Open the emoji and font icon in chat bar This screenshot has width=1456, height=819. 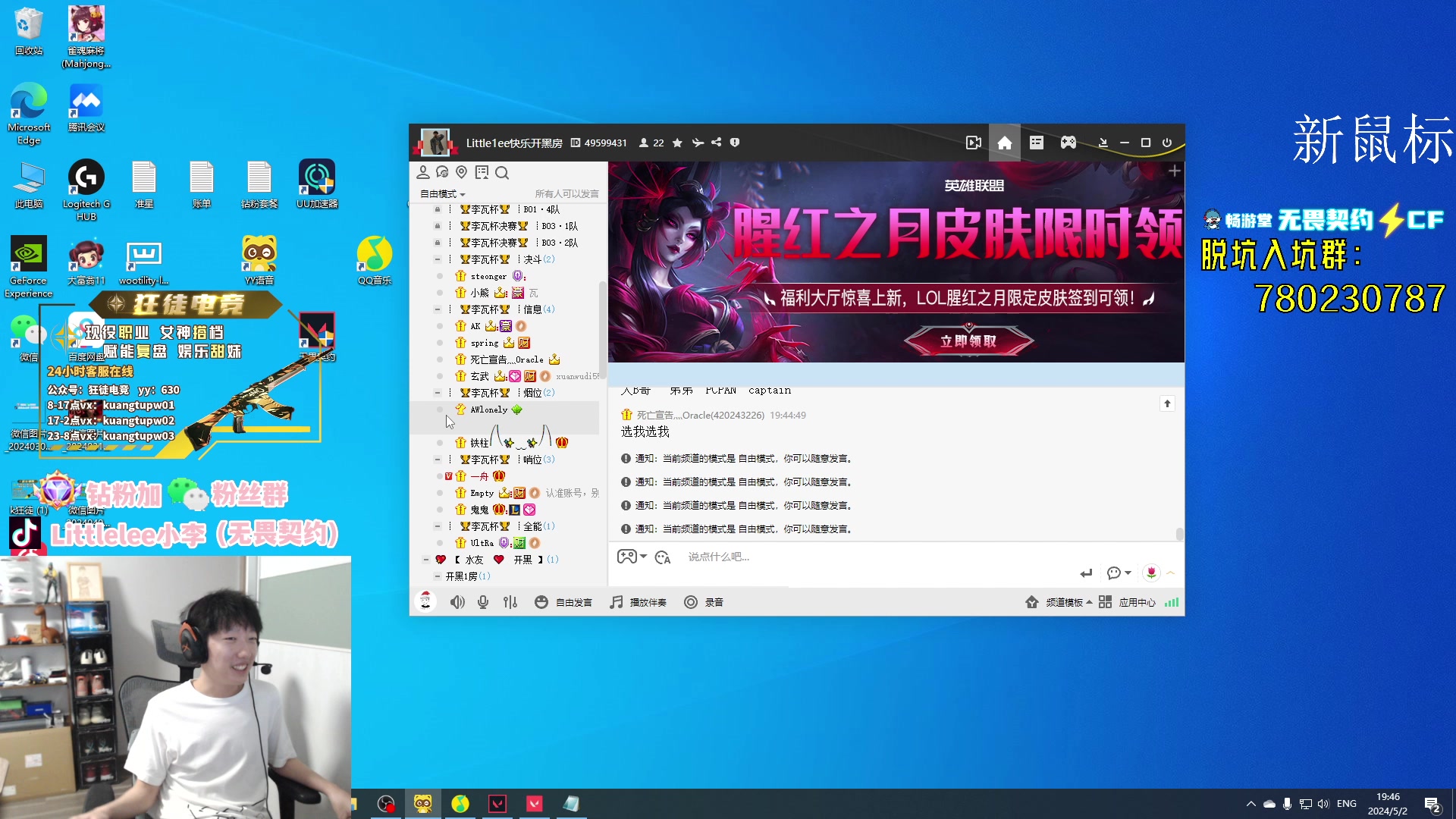(x=663, y=557)
